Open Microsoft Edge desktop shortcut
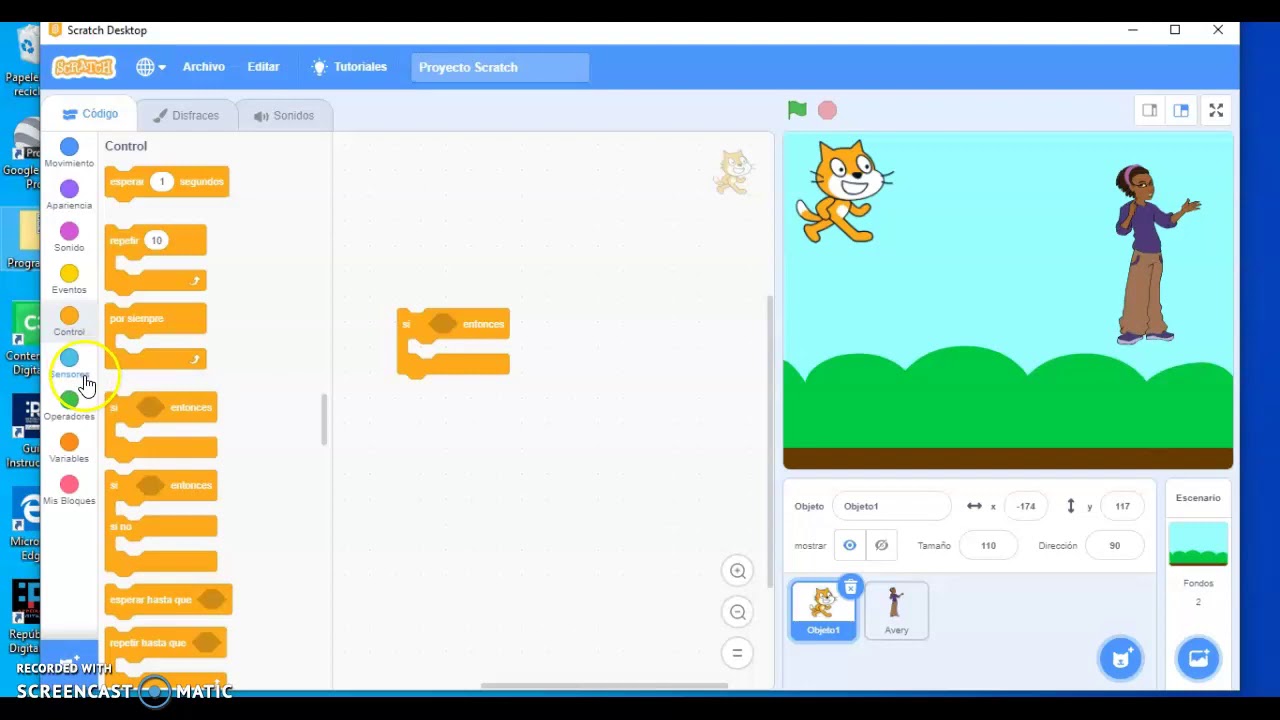1280x720 pixels. (x=25, y=525)
